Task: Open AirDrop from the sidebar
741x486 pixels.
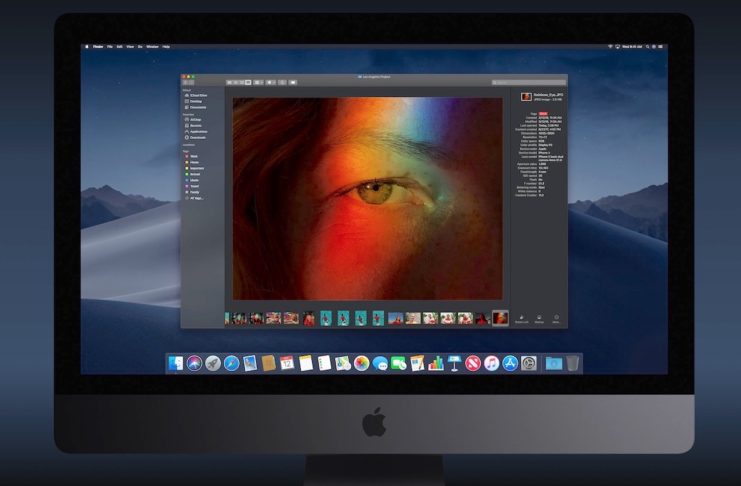Action: (193, 120)
